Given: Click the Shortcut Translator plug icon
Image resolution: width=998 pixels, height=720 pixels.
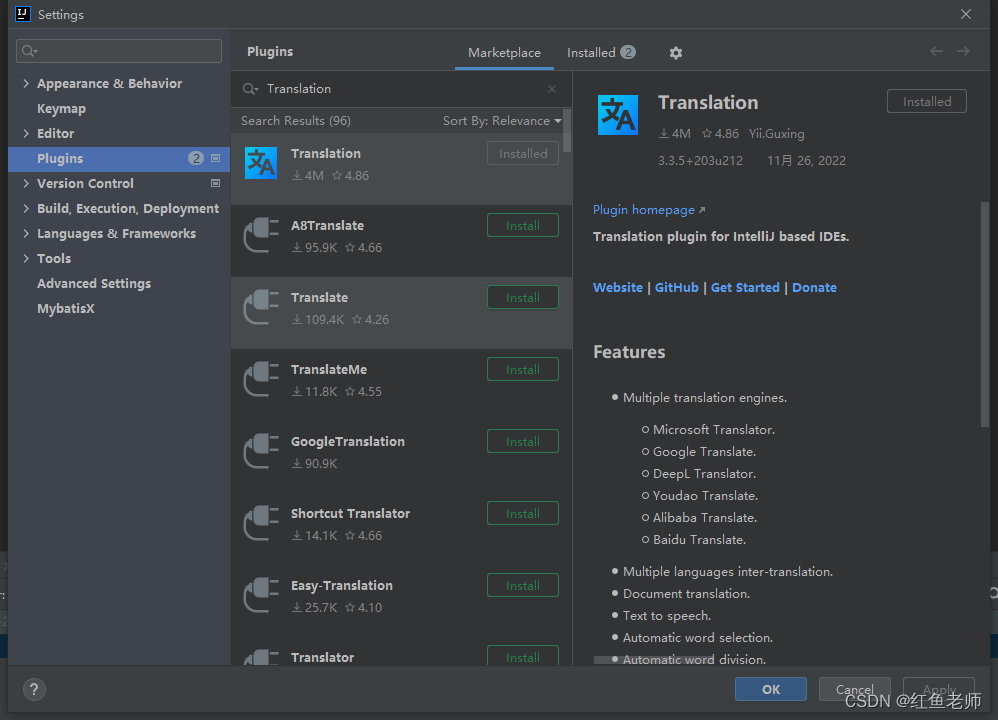Looking at the screenshot, I should coord(261,523).
